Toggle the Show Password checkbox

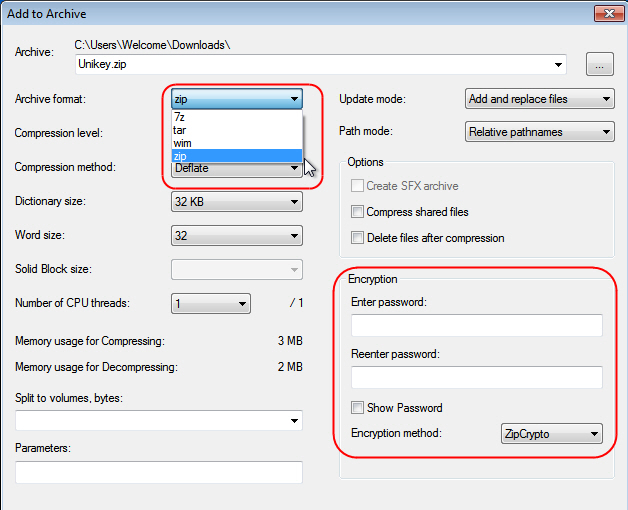point(357,408)
